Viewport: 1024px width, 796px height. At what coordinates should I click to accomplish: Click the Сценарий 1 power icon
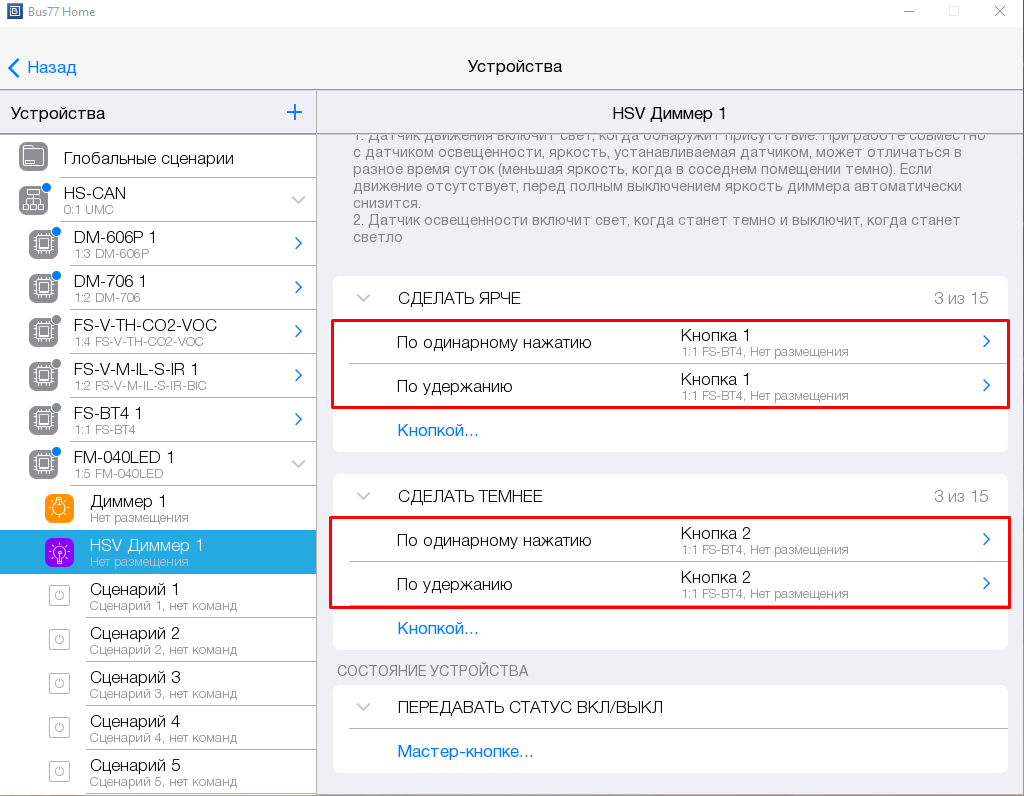coord(59,596)
